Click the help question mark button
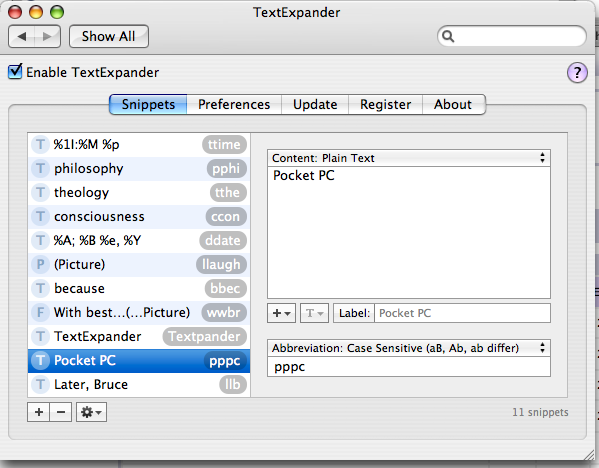Screen dimensions: 599x468 coord(577,73)
